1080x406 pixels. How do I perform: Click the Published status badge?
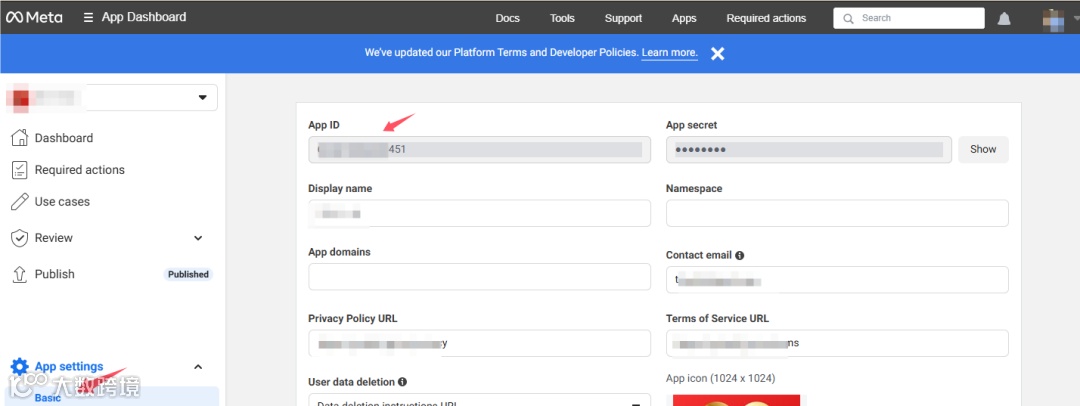tap(188, 274)
